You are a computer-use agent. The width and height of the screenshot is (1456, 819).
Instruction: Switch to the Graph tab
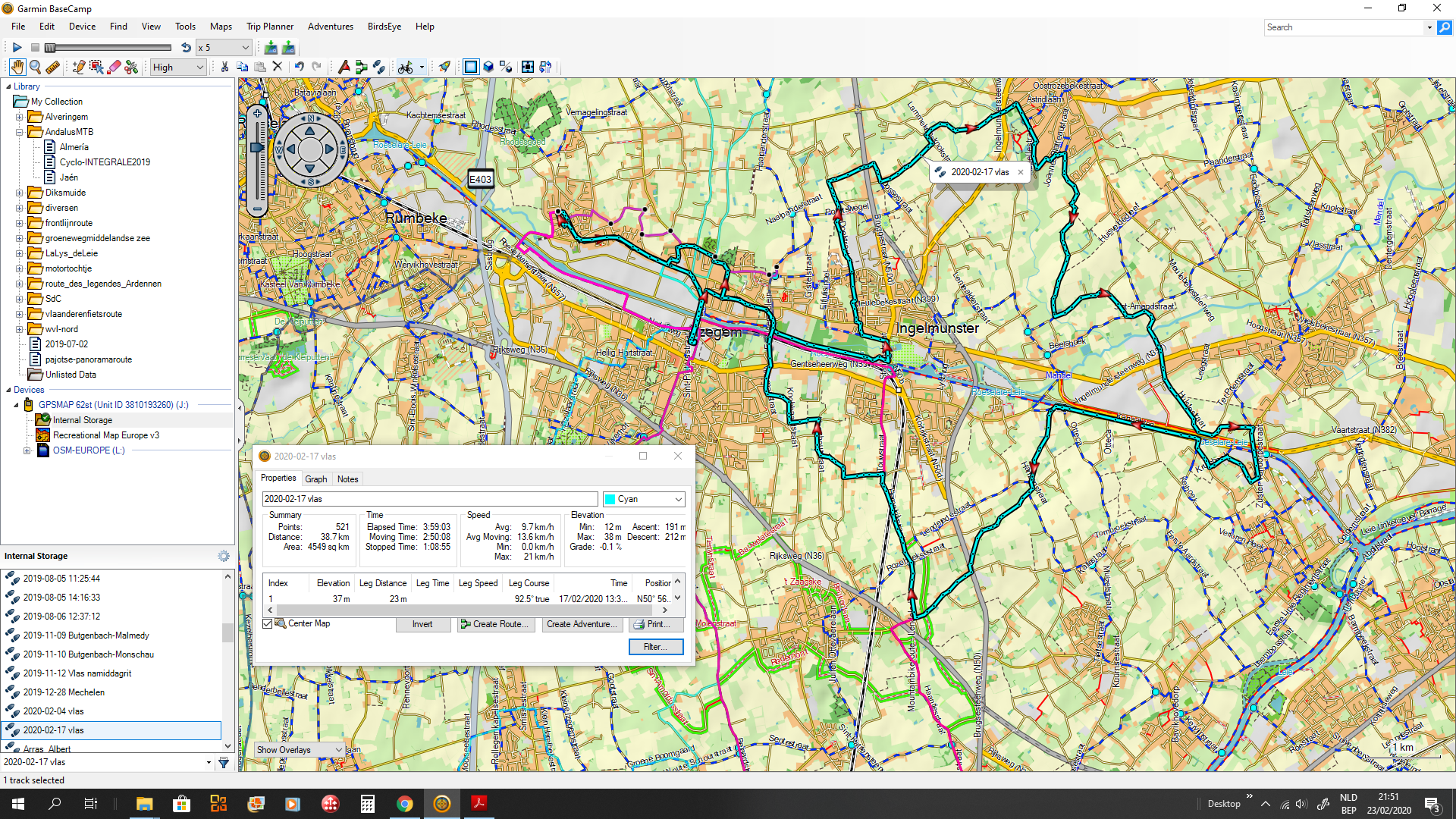316,479
